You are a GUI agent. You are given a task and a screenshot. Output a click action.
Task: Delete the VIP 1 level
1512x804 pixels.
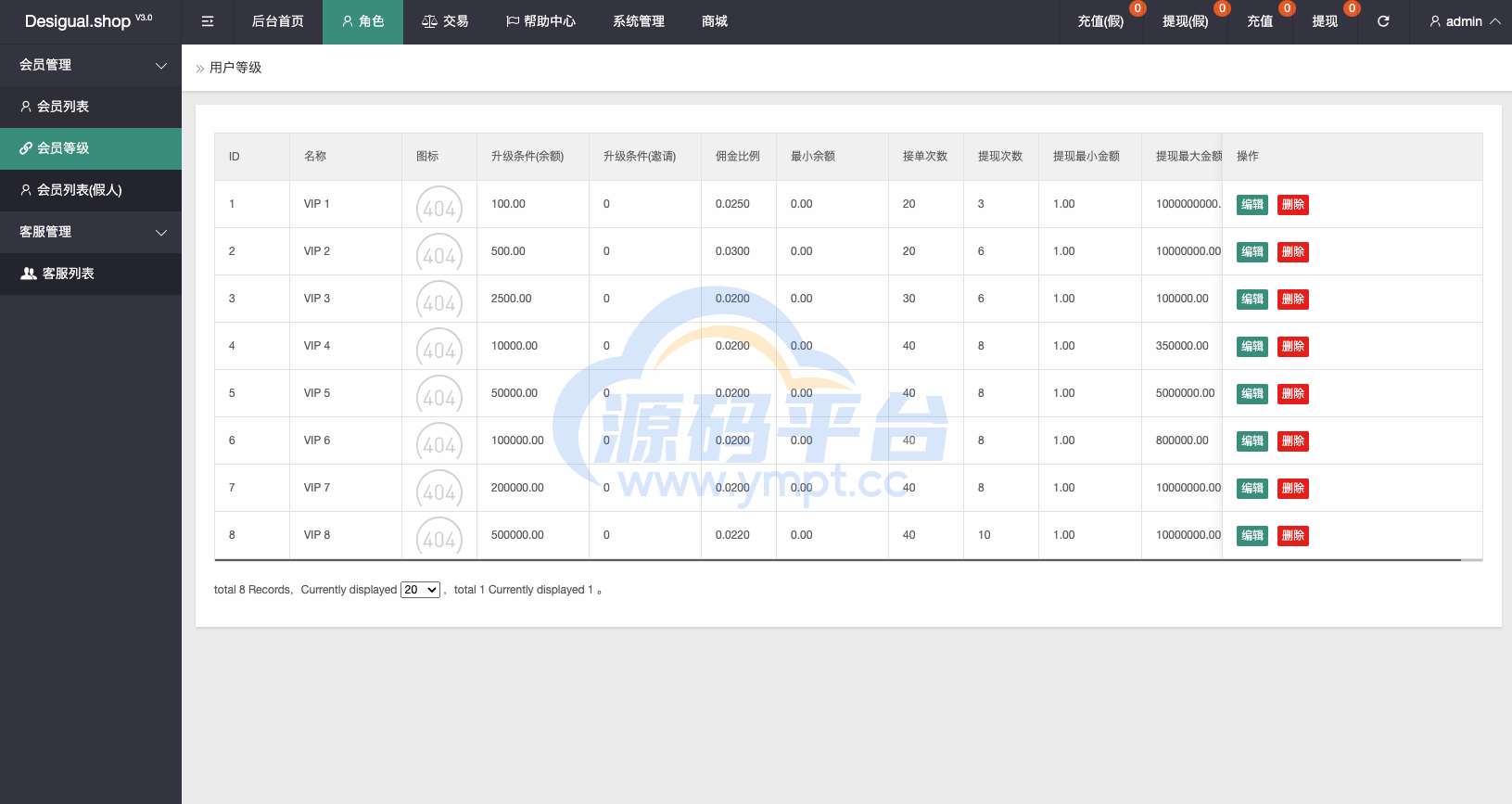(1293, 205)
